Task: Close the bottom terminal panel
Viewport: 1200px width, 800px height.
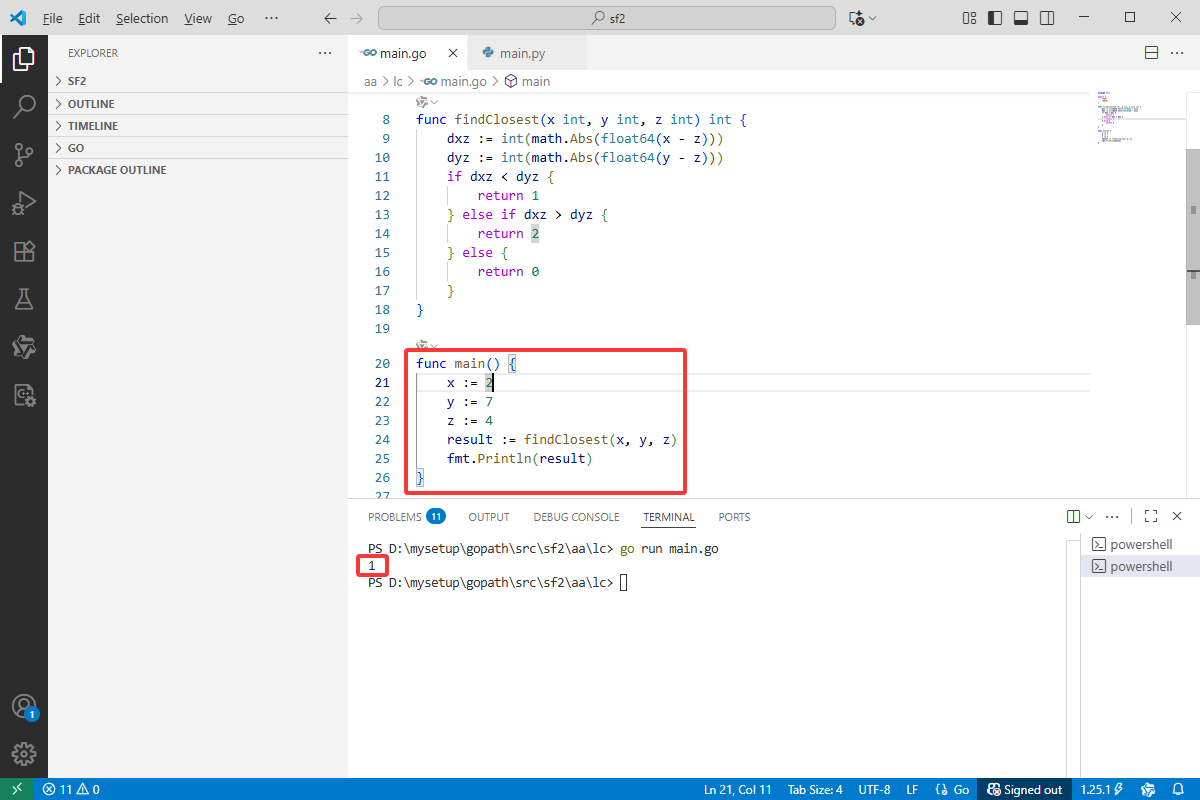Action: (1177, 517)
